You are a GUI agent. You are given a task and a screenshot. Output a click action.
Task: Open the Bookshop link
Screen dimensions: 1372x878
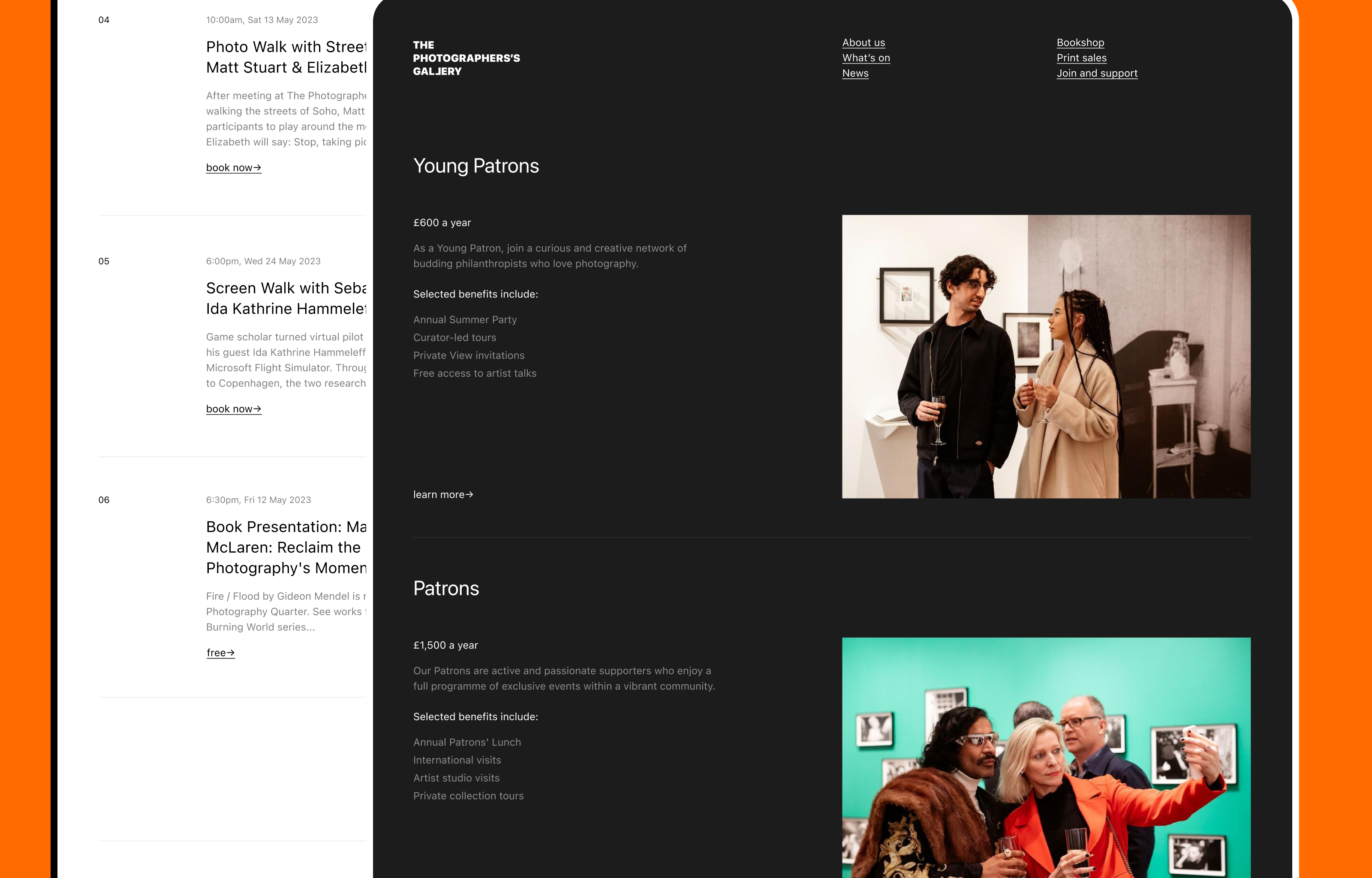(x=1080, y=43)
